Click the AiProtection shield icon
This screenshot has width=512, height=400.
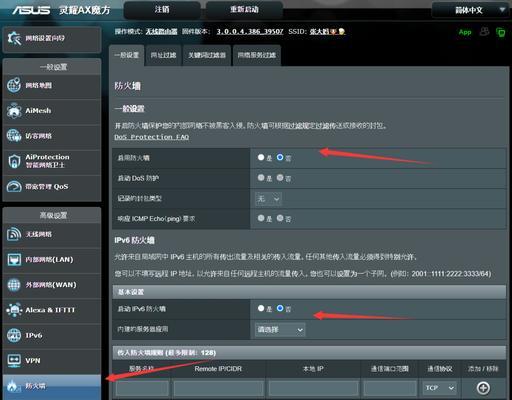[14, 161]
